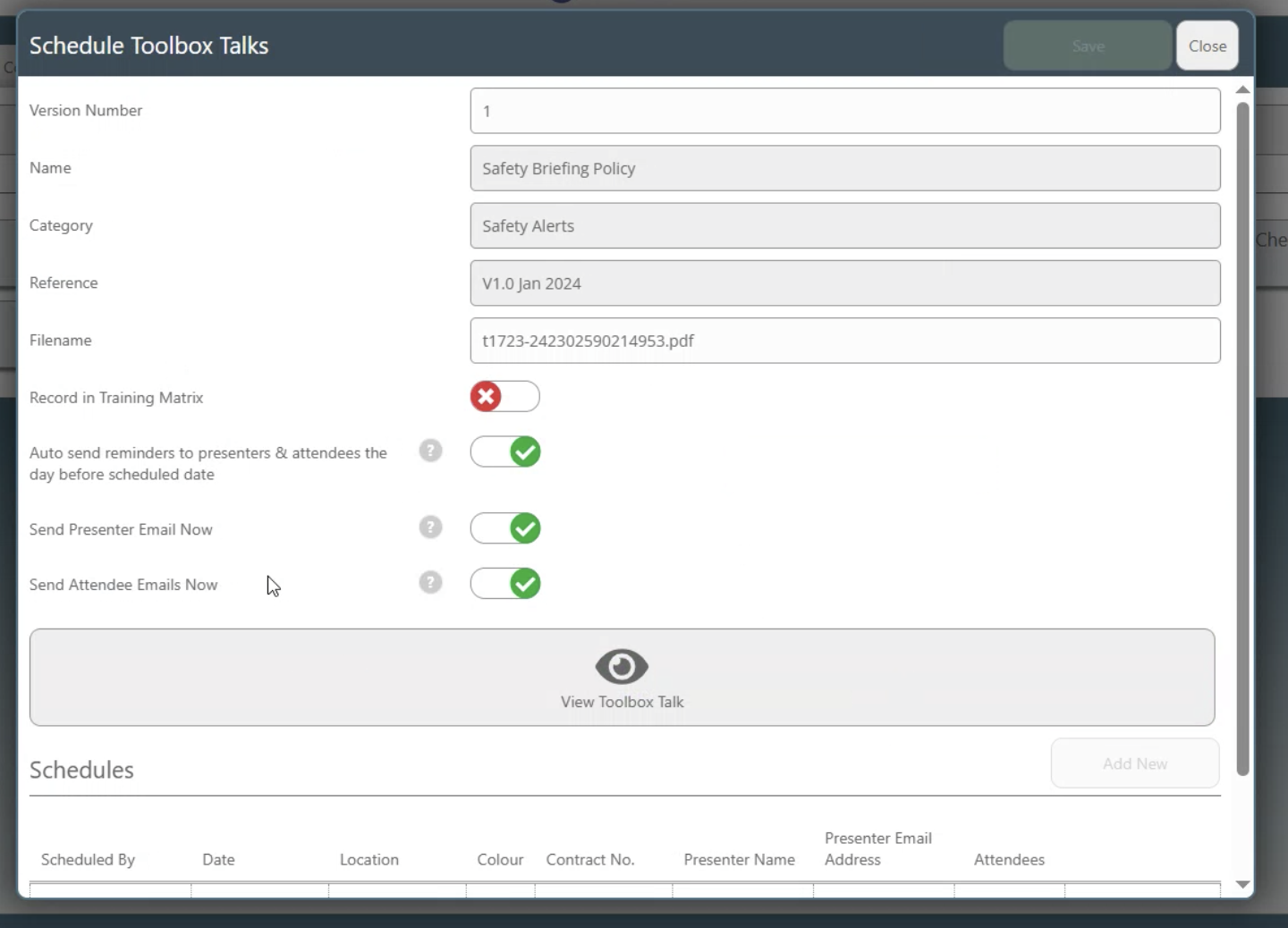Click the dialog's vertical scrollbar thumb

coord(1242,438)
